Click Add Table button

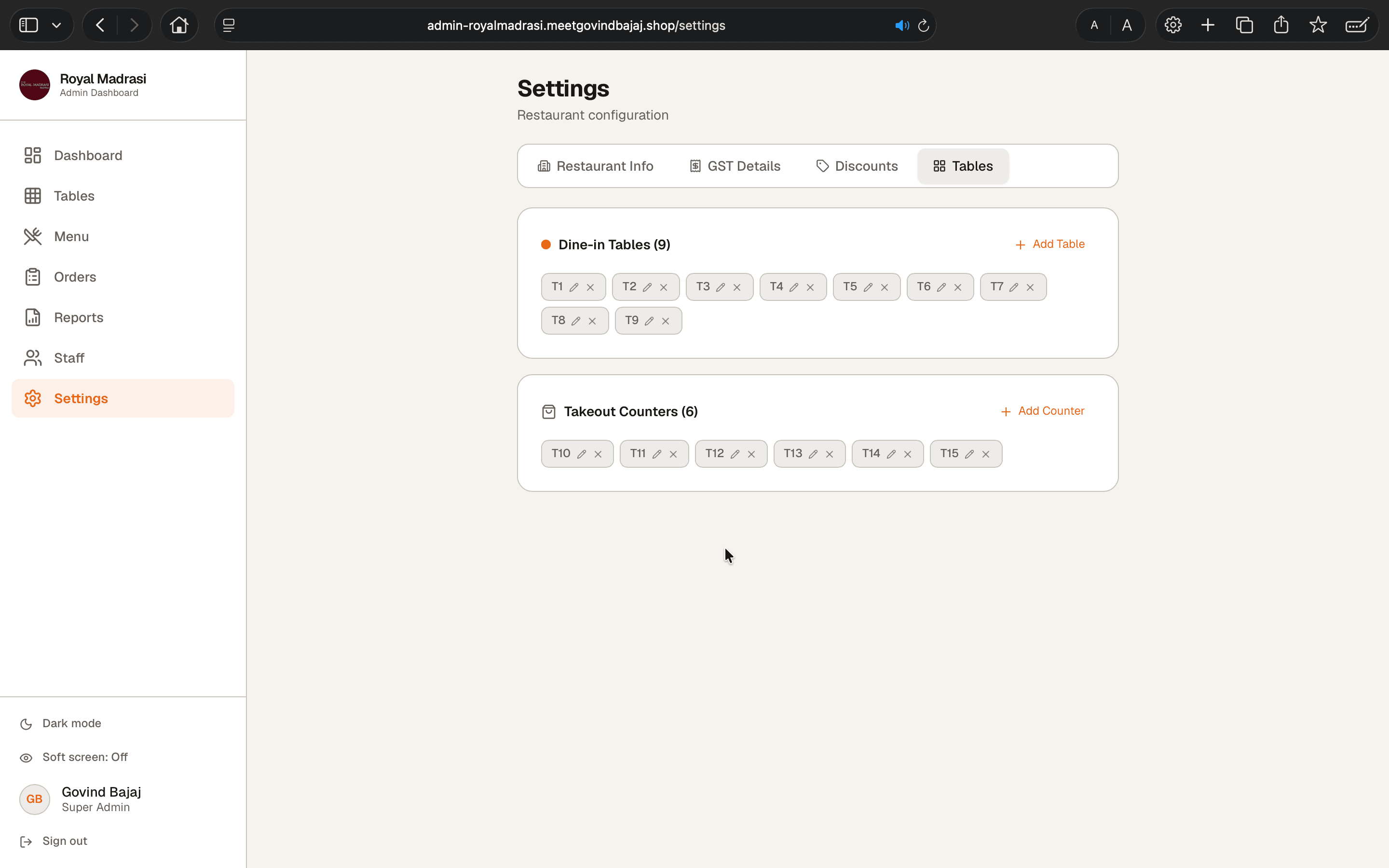(1050, 244)
